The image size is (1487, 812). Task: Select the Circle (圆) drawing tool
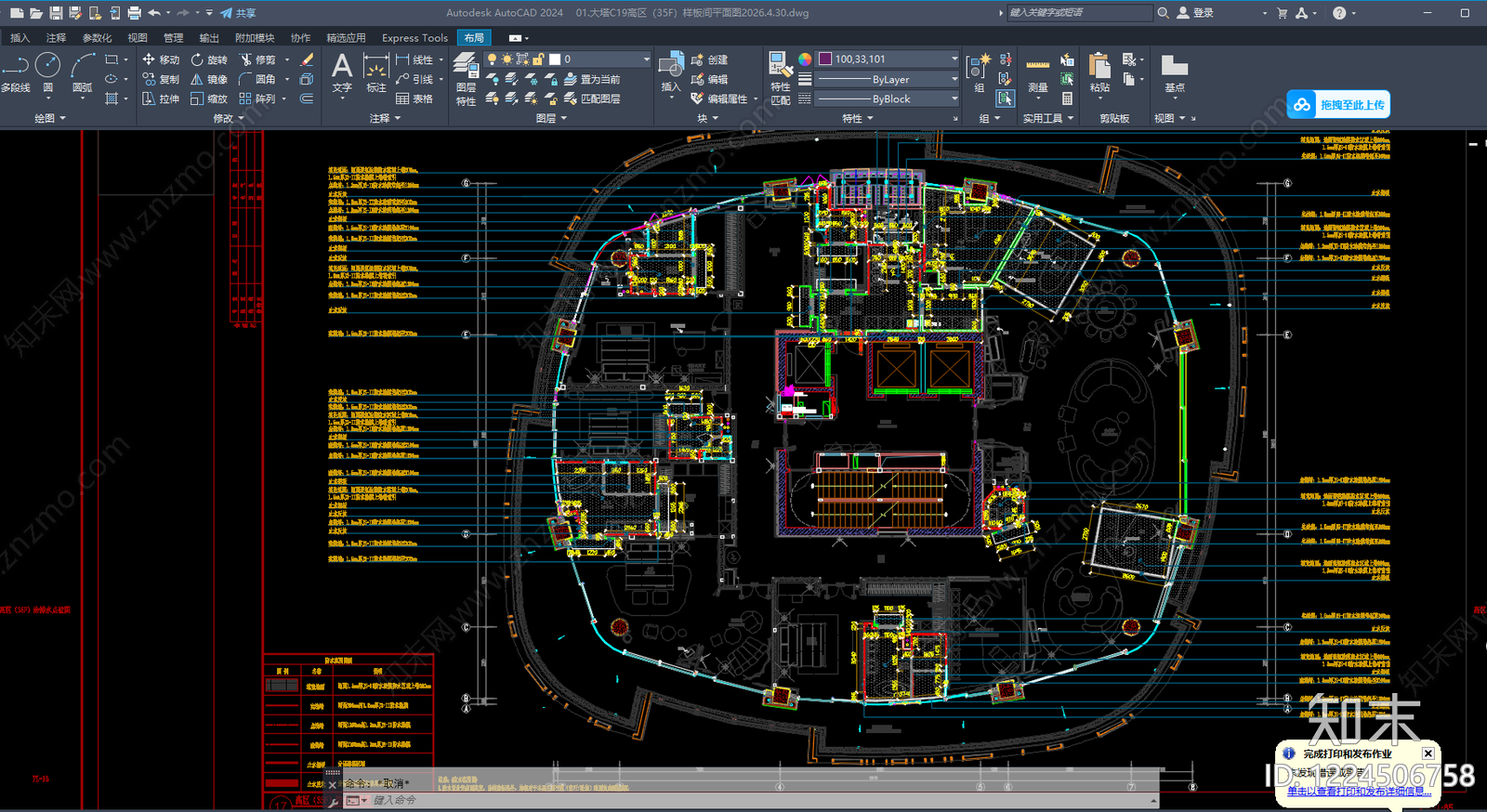[47, 72]
